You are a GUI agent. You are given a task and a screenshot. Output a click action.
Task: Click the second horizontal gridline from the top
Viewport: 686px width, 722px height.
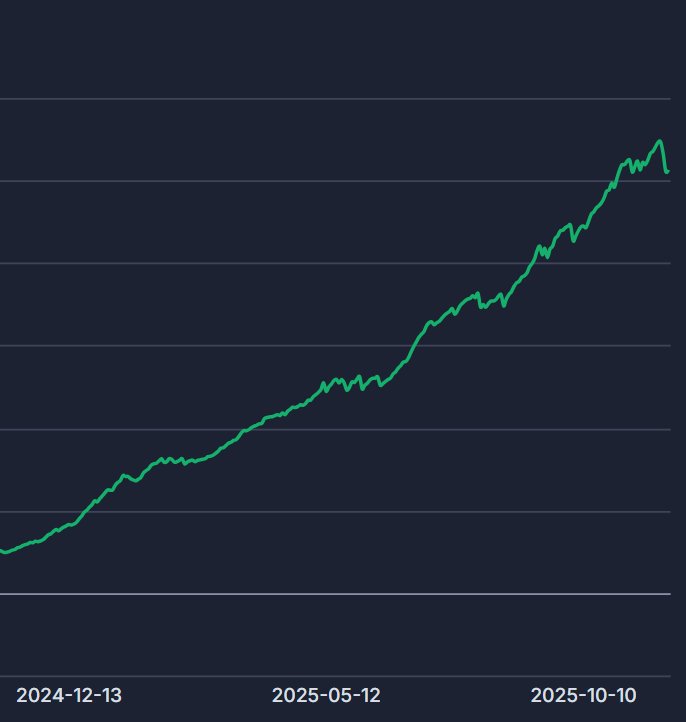(x=300, y=181)
